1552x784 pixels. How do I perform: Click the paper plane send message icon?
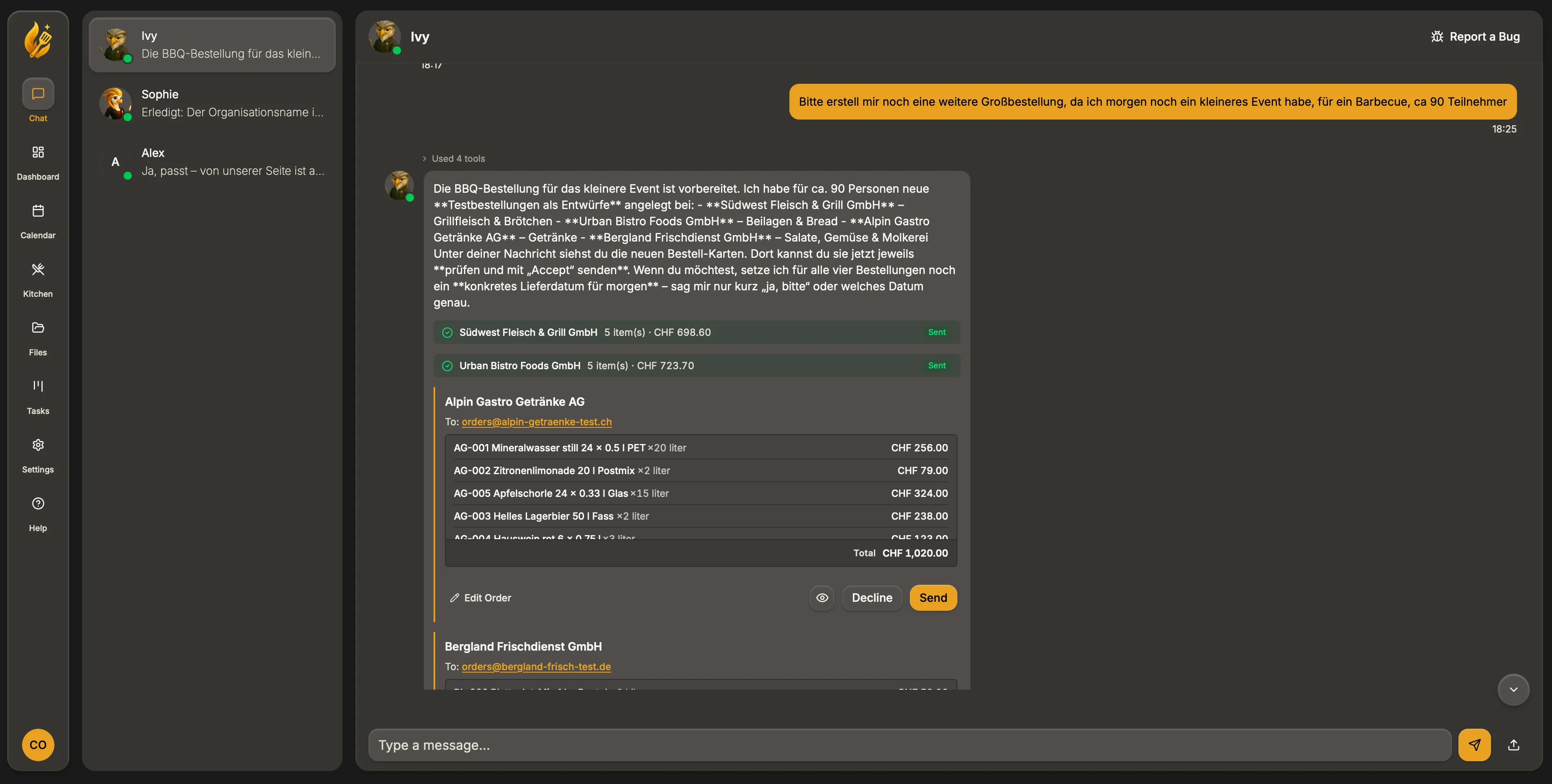pos(1474,745)
